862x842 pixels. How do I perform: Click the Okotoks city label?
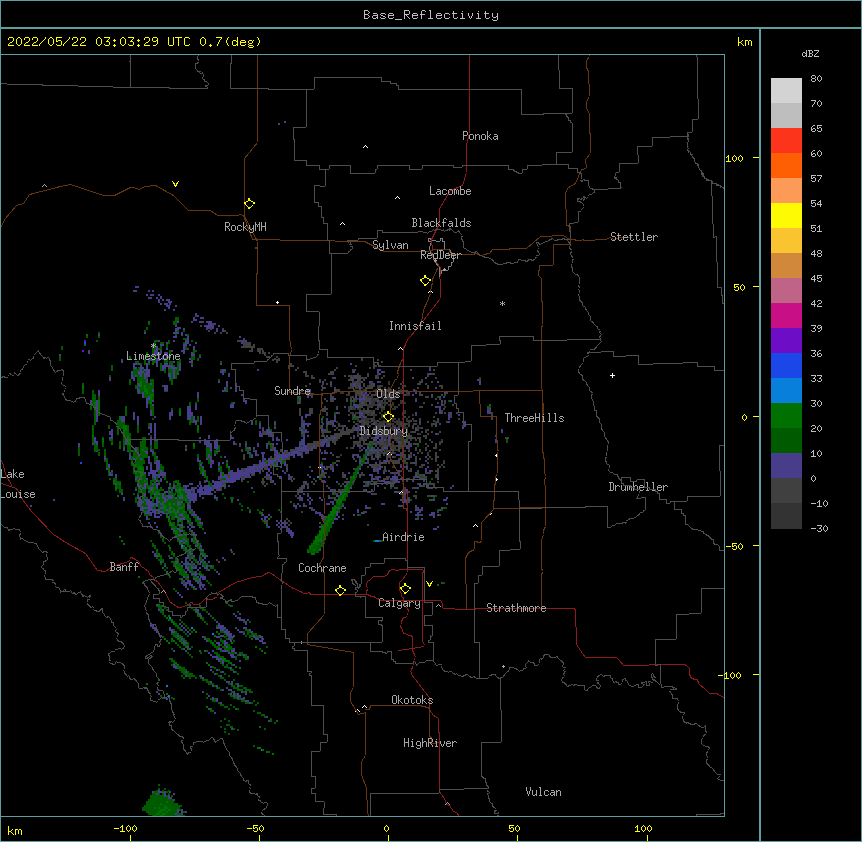[412, 700]
